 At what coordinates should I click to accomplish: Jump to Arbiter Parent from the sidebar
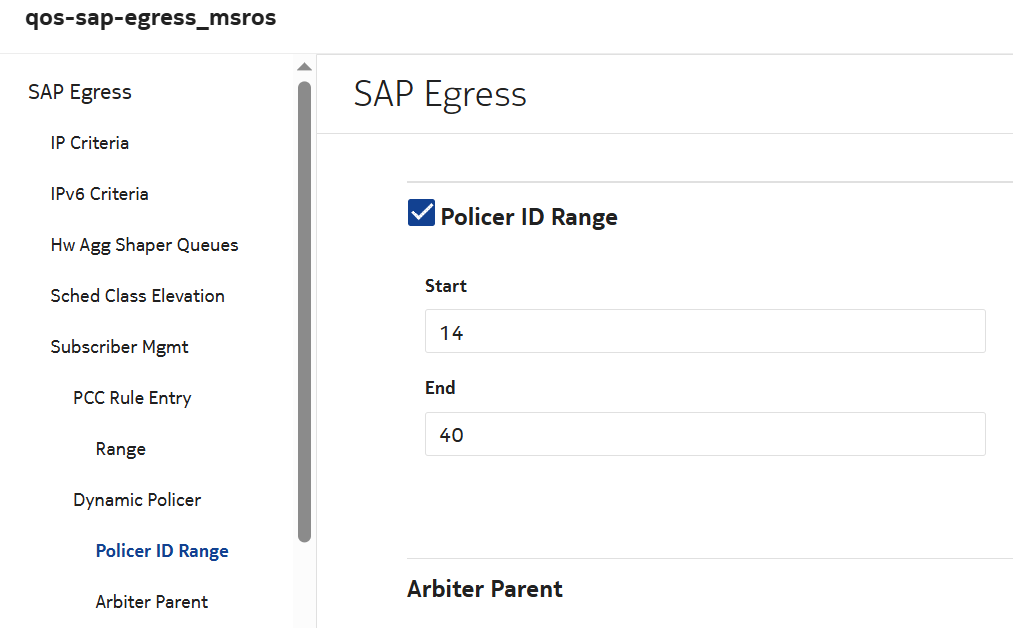152,602
